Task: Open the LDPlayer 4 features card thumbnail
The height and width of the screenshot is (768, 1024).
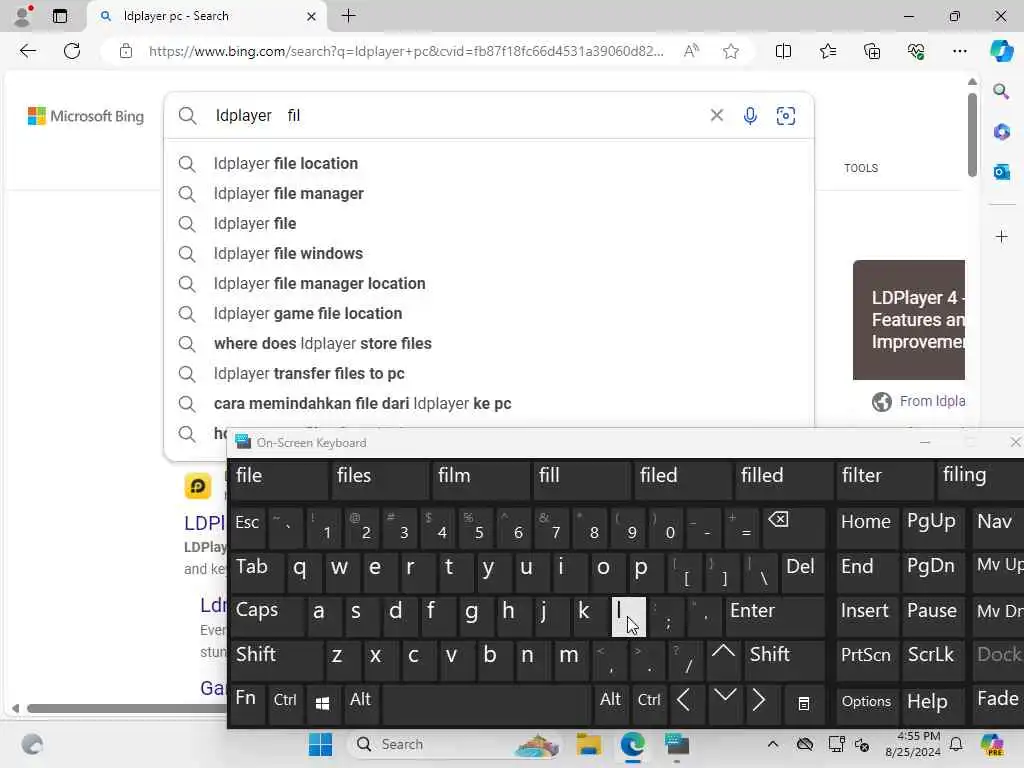Action: click(x=909, y=320)
